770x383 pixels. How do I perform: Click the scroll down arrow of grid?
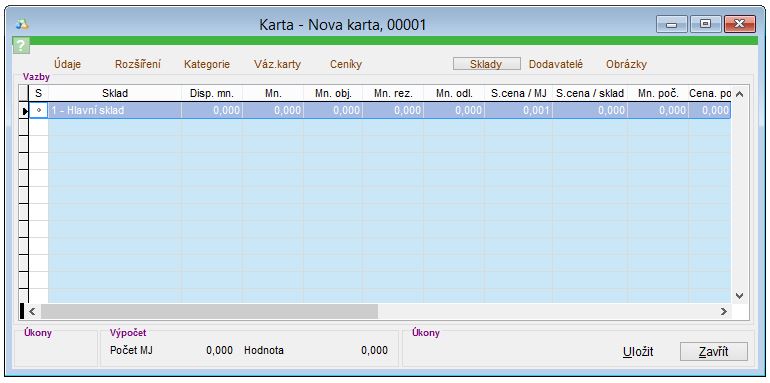click(x=740, y=296)
